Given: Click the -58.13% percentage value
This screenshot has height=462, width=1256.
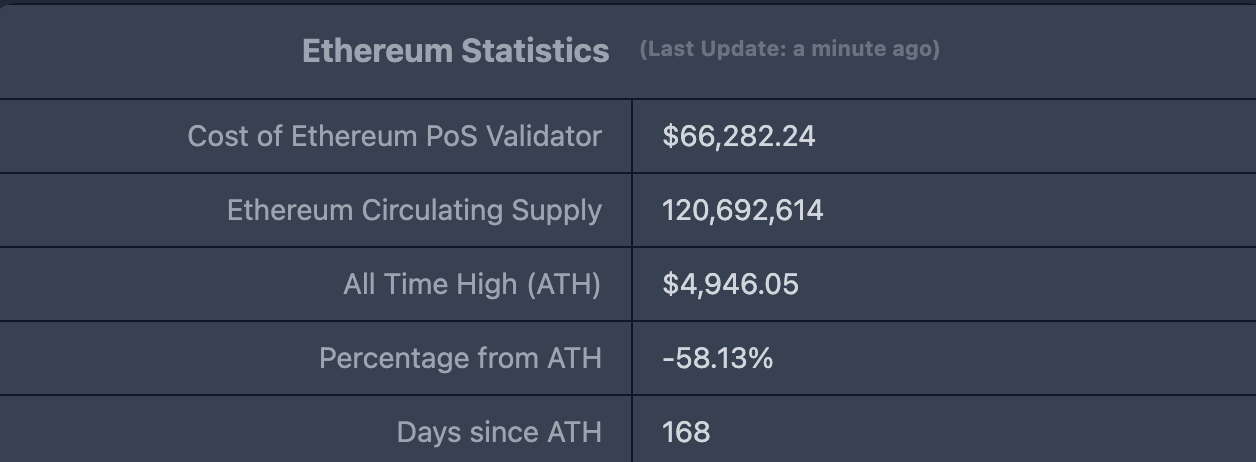Looking at the screenshot, I should tap(717, 358).
